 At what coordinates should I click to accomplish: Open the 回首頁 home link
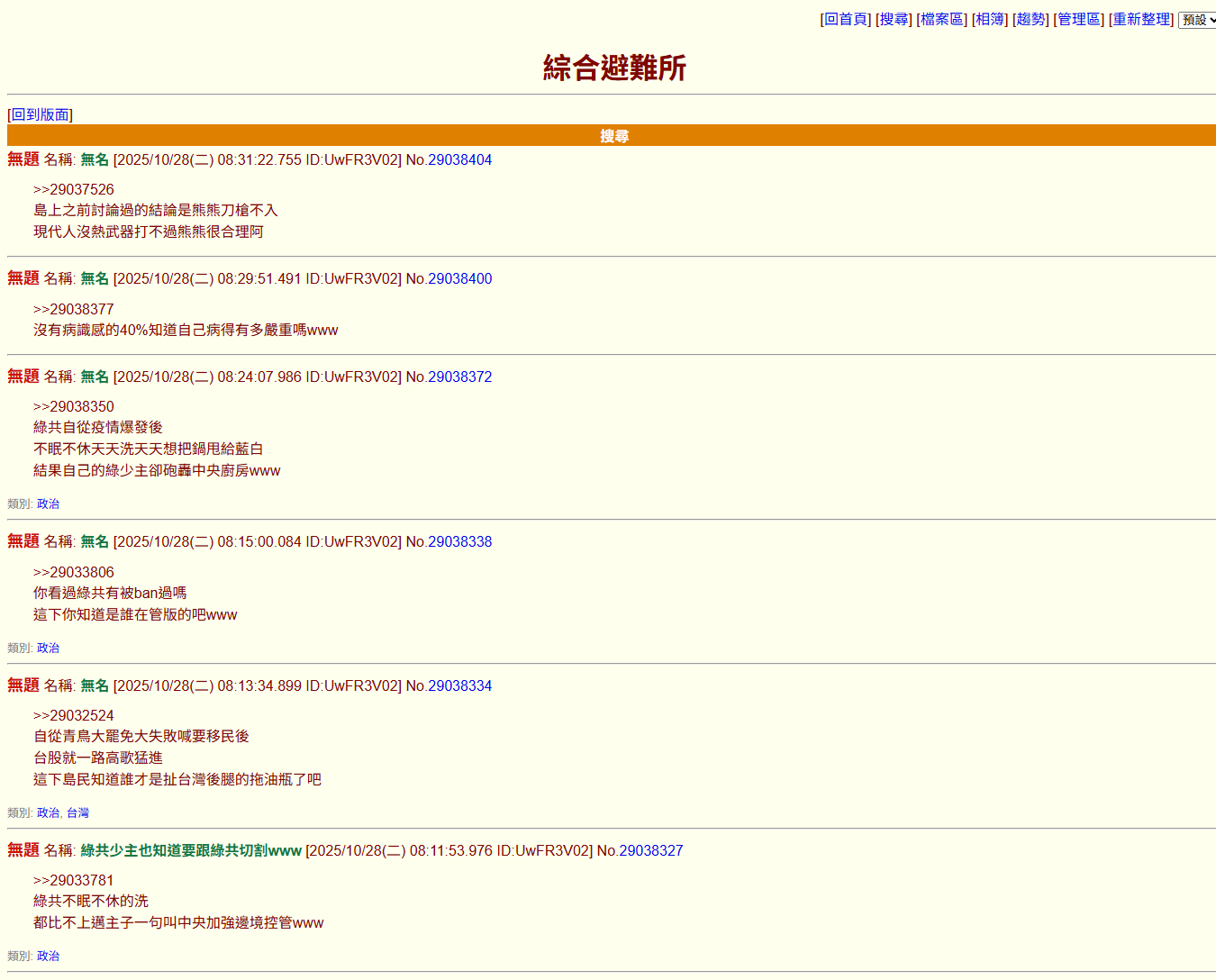pos(845,19)
